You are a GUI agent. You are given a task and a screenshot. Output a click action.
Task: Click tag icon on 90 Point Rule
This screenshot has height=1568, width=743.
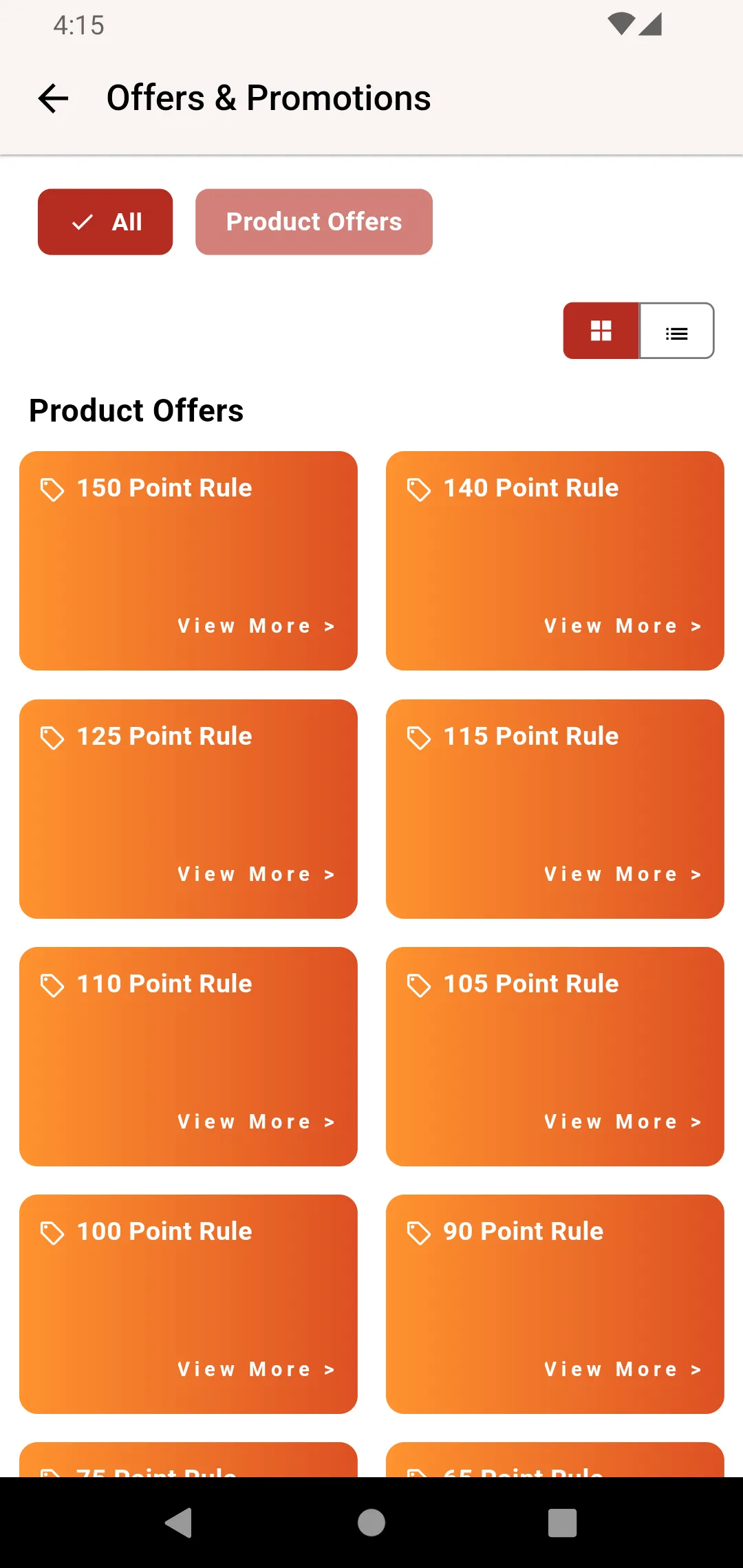point(419,1233)
